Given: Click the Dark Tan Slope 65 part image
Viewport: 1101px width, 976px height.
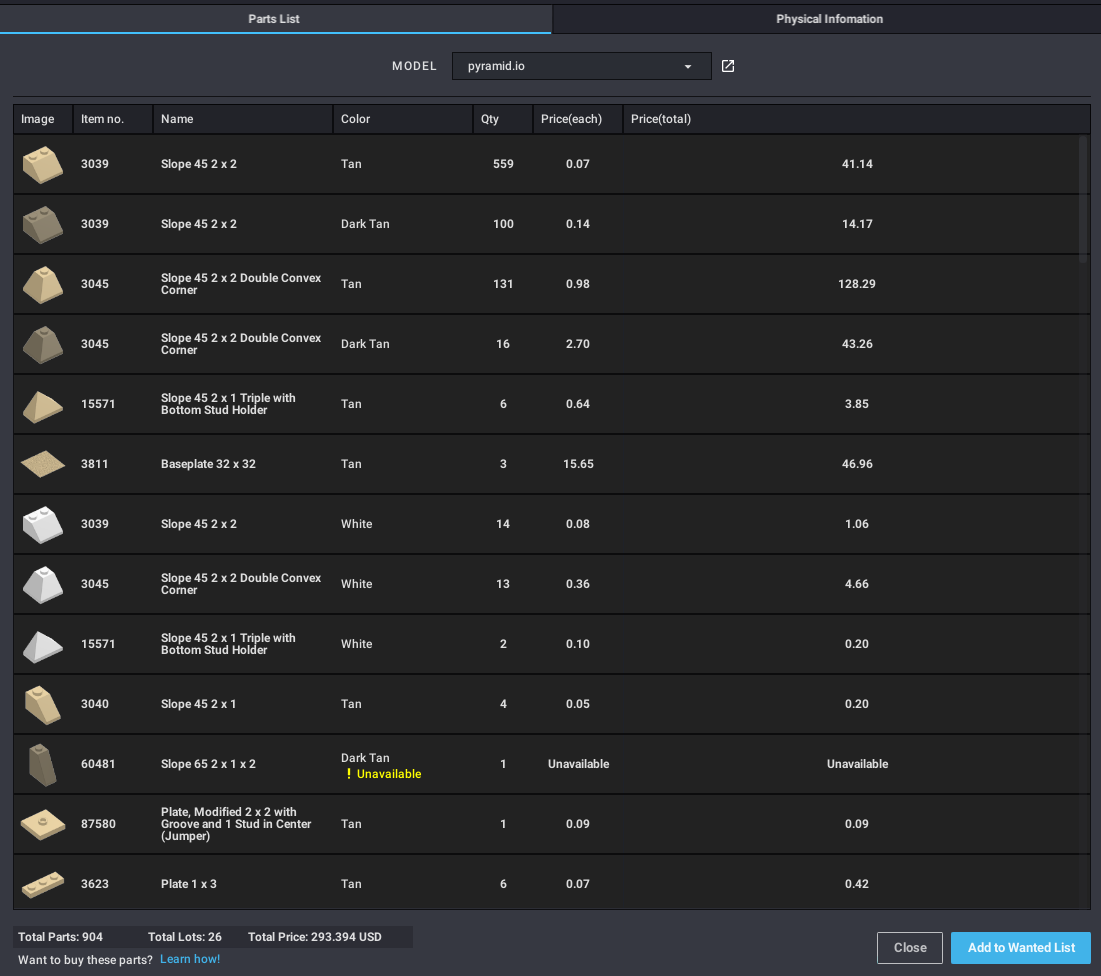Looking at the screenshot, I should [x=42, y=764].
